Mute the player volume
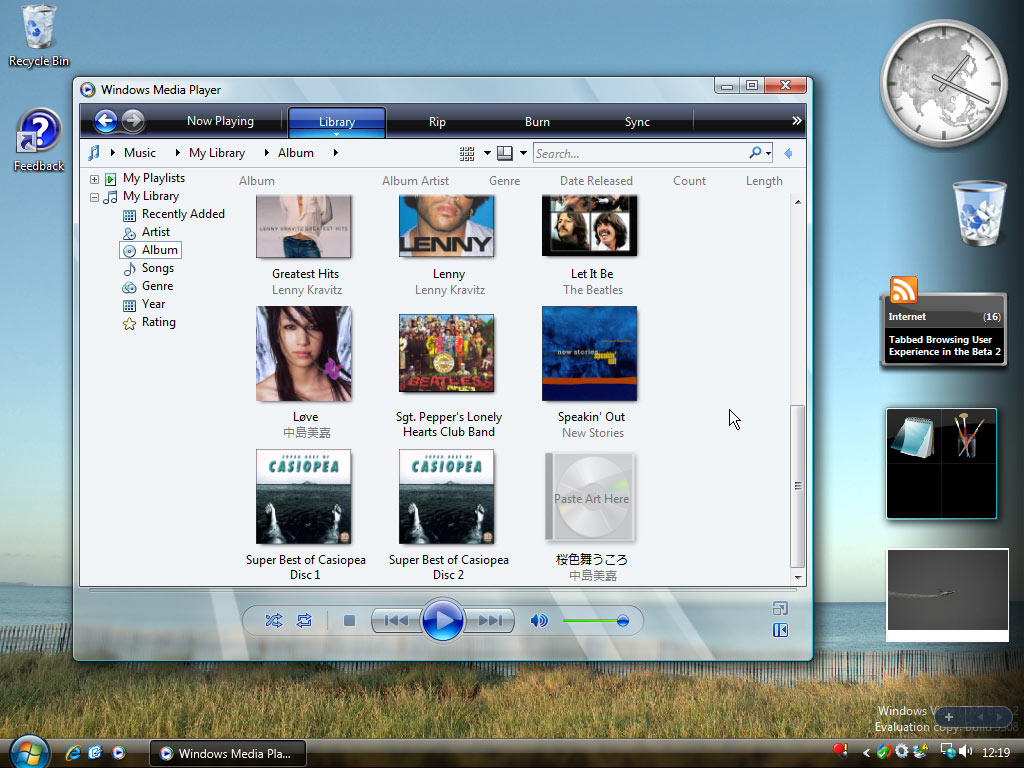The width and height of the screenshot is (1024, 768). point(539,620)
